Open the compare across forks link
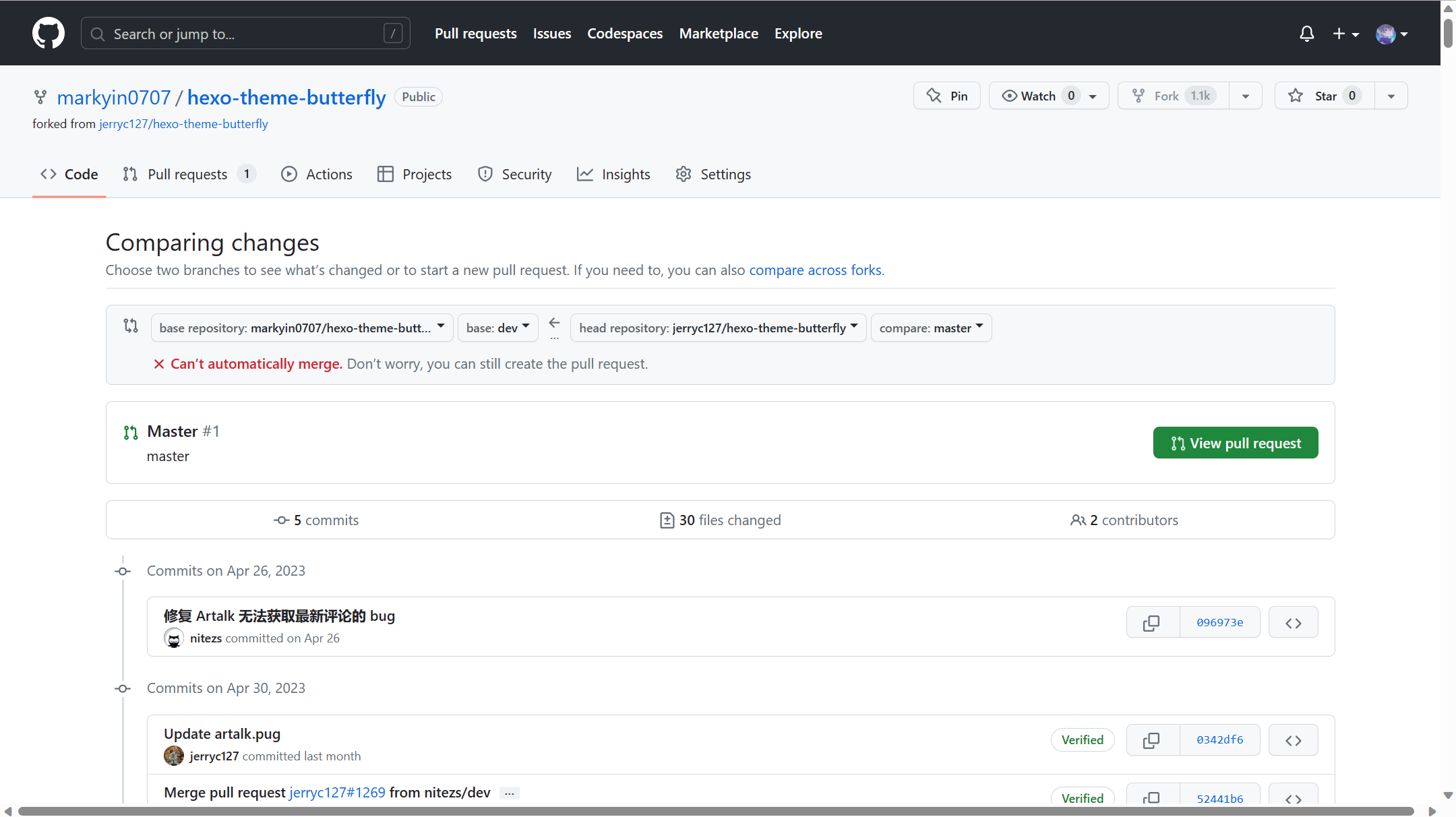 point(815,270)
